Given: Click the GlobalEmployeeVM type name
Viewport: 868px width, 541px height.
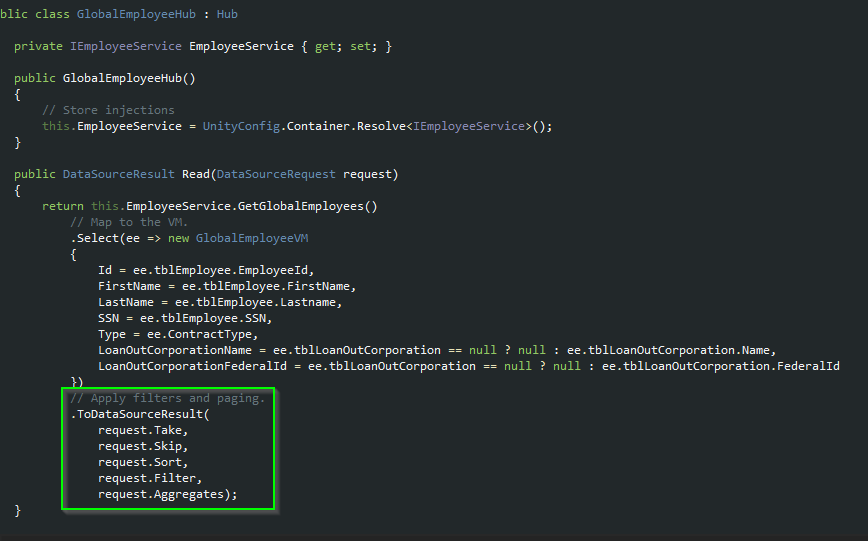Looking at the screenshot, I should point(252,238).
